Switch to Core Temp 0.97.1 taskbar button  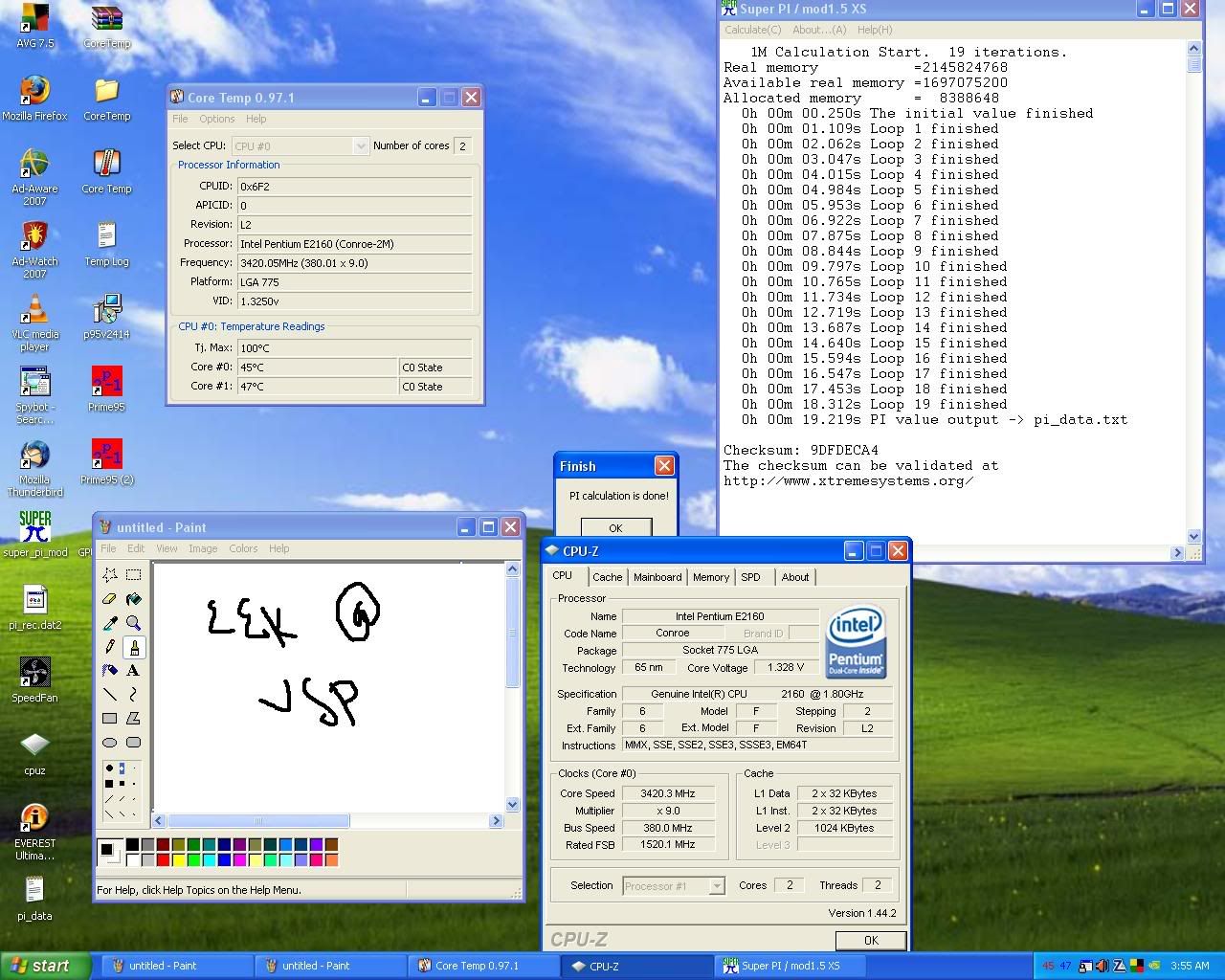(x=483, y=966)
